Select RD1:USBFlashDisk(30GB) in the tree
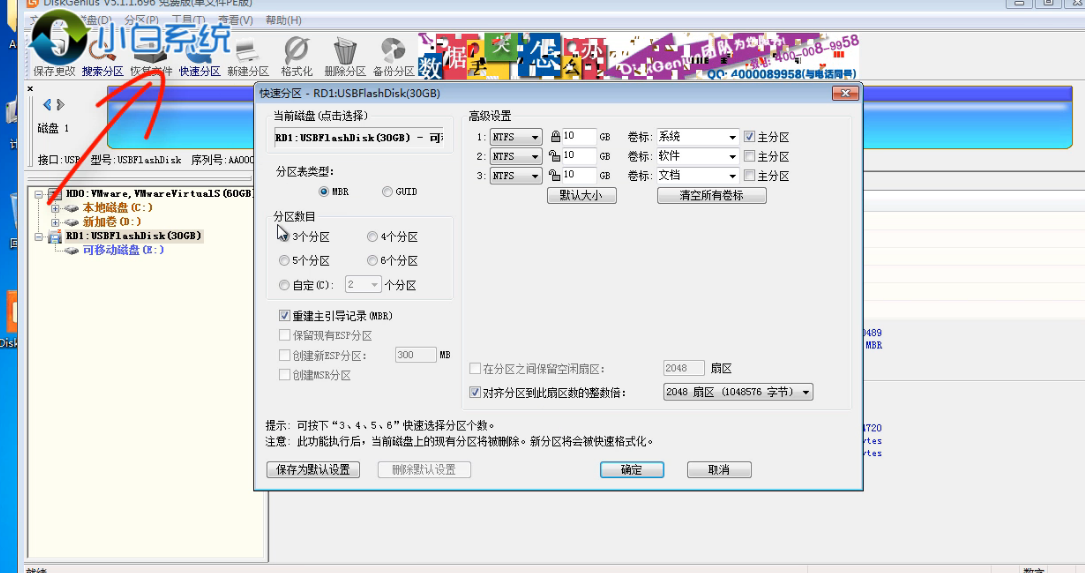 [x=134, y=236]
